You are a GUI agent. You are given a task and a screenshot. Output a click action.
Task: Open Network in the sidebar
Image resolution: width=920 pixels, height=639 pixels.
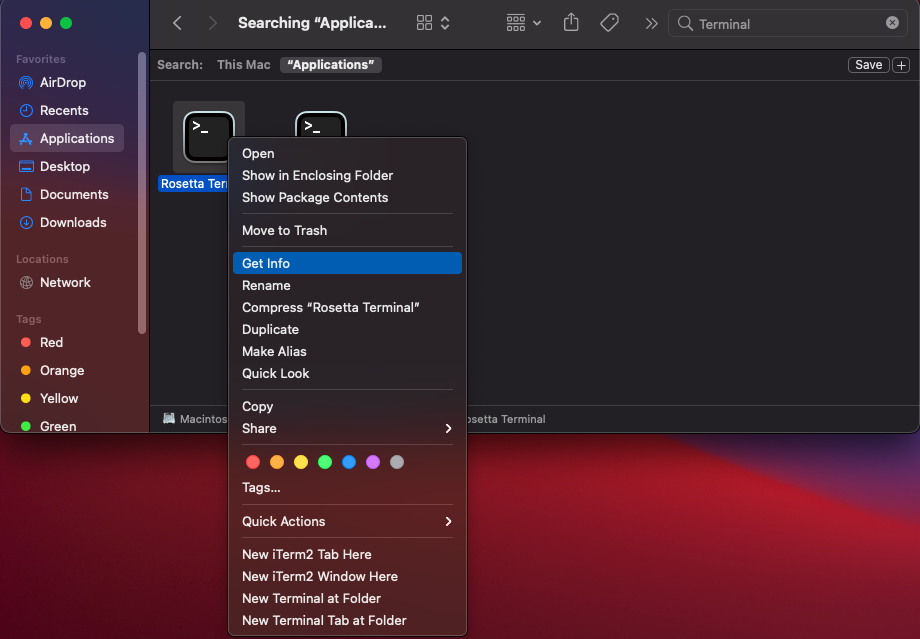pos(67,282)
